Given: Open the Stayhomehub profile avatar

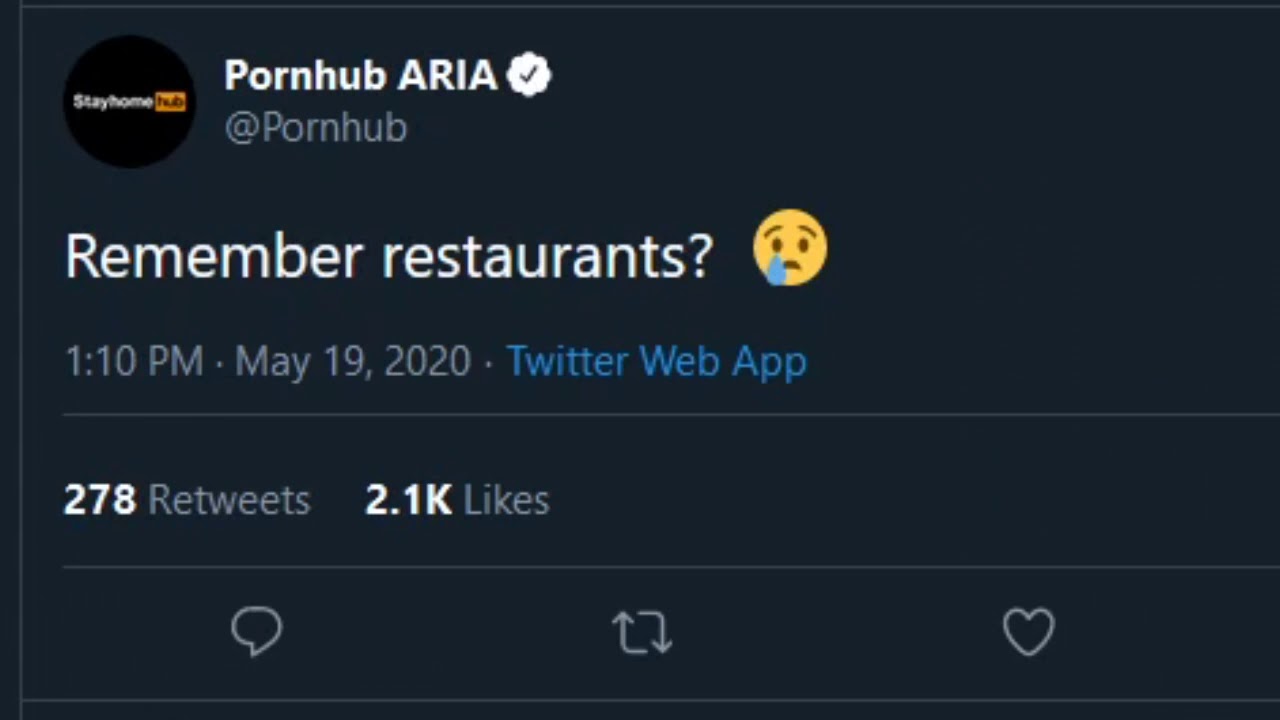Looking at the screenshot, I should tap(129, 102).
